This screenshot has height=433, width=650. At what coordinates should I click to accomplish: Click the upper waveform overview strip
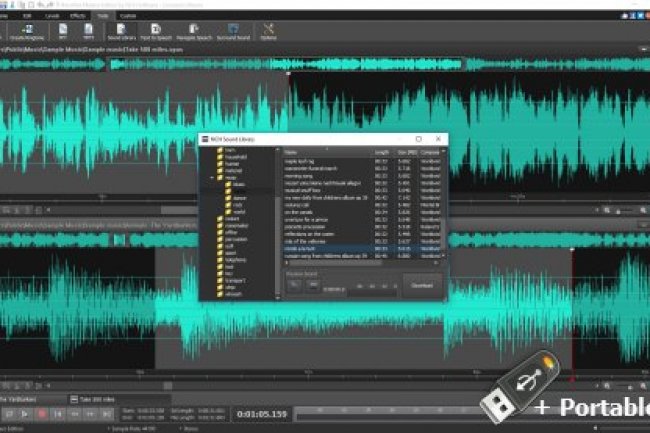[x=325, y=64]
